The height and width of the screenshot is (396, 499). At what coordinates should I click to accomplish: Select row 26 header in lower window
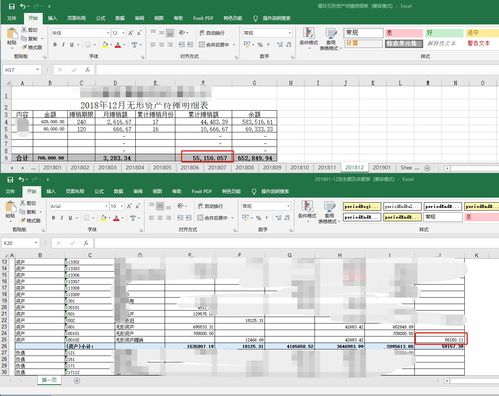click(x=4, y=346)
